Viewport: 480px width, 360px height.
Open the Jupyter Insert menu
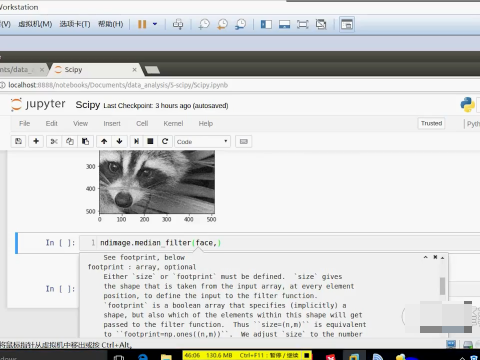pos(112,124)
